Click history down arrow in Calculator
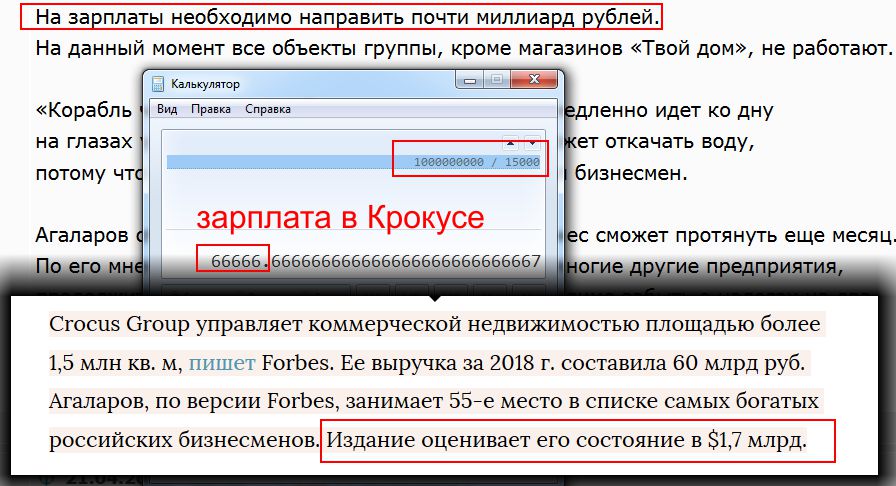The height and width of the screenshot is (486, 896). [x=532, y=142]
